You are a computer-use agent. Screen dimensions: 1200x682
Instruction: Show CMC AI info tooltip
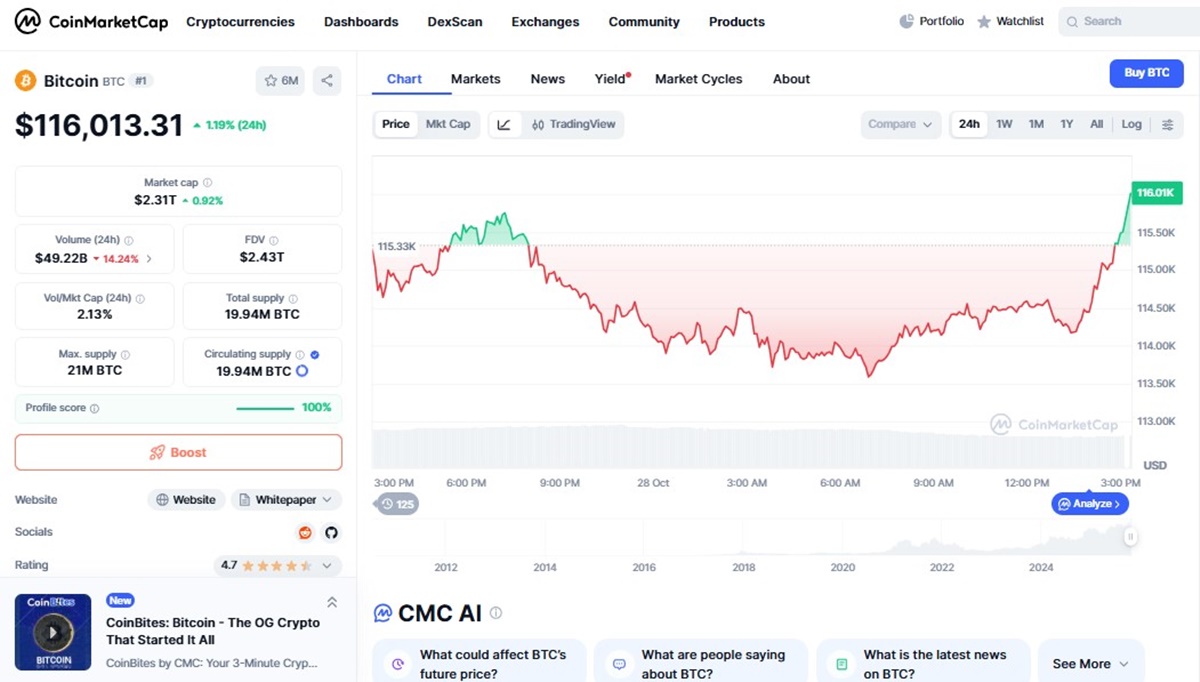(496, 613)
